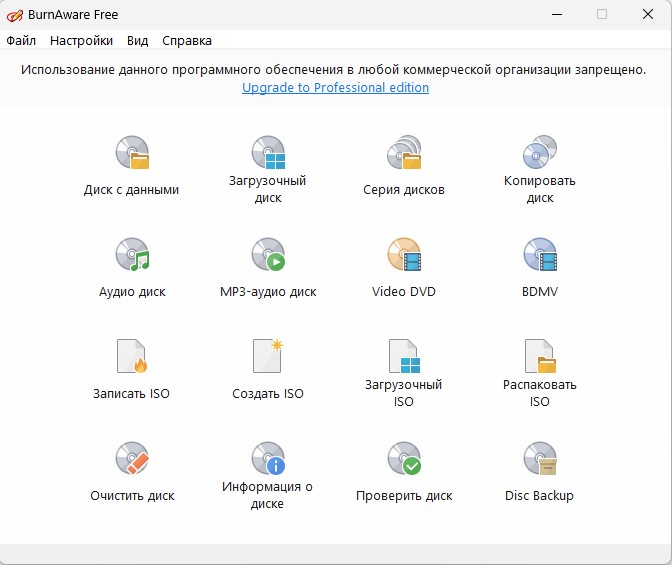Launch the Очистить диск eraser icon

tap(132, 458)
